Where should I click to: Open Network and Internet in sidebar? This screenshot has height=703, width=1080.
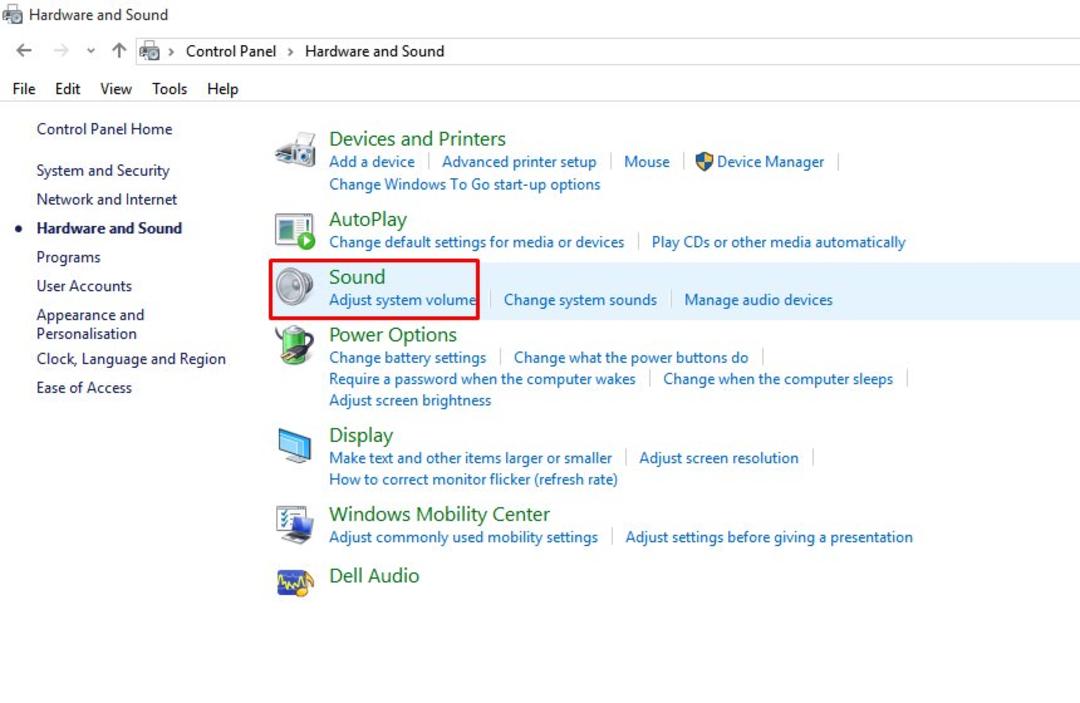pos(107,200)
